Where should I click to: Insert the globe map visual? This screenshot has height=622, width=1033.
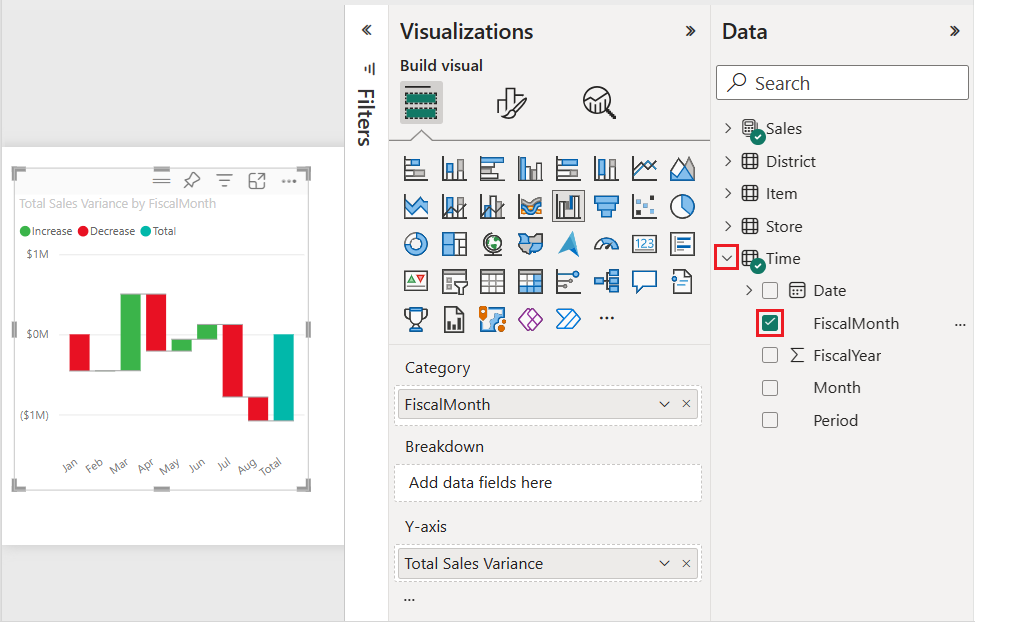point(492,243)
